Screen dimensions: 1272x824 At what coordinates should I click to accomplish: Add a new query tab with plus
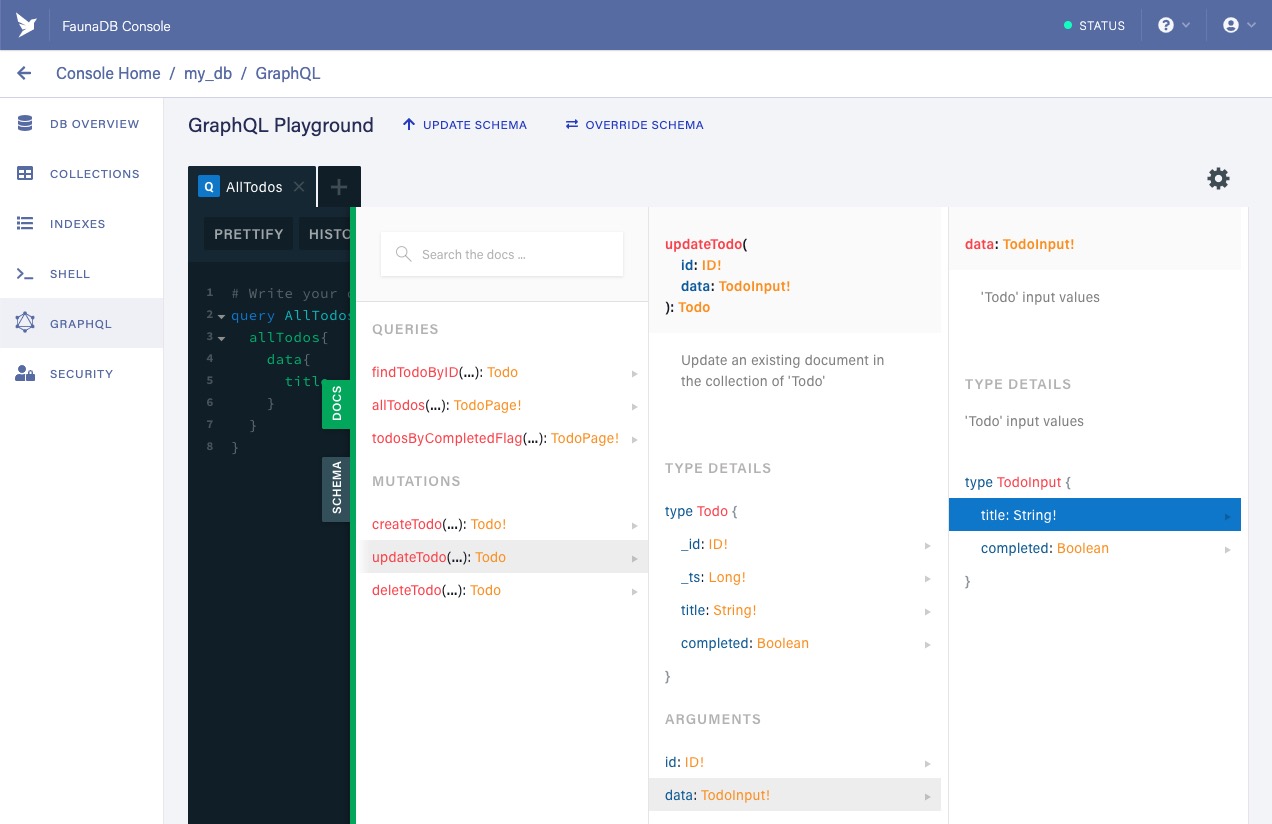click(339, 187)
